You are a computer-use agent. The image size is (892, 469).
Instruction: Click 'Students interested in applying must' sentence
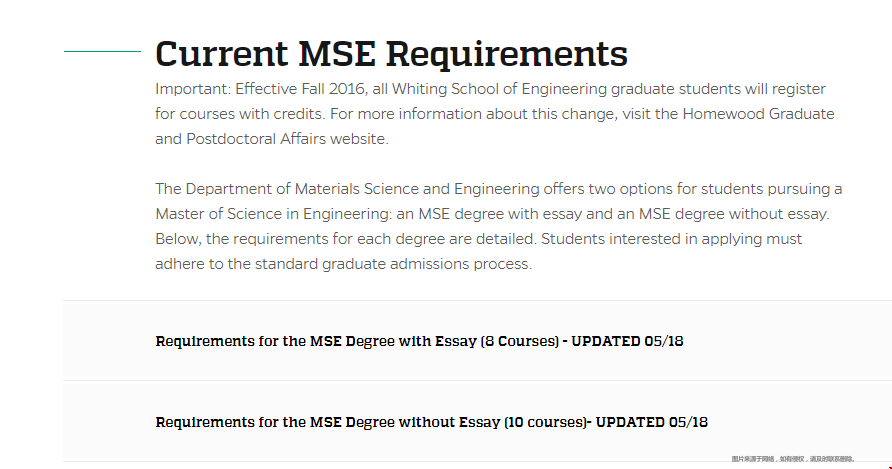tap(671, 239)
